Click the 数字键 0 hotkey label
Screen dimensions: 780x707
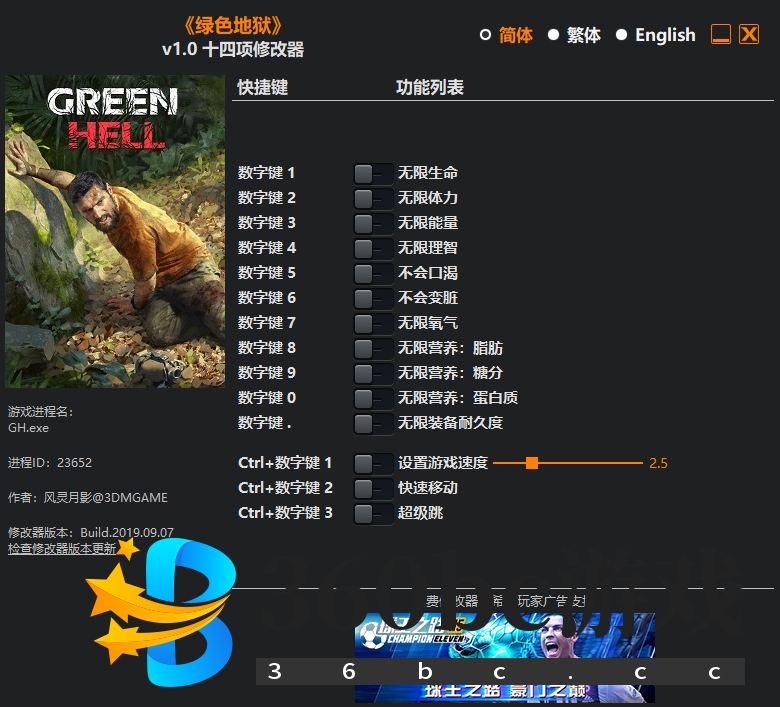pyautogui.click(x=266, y=398)
